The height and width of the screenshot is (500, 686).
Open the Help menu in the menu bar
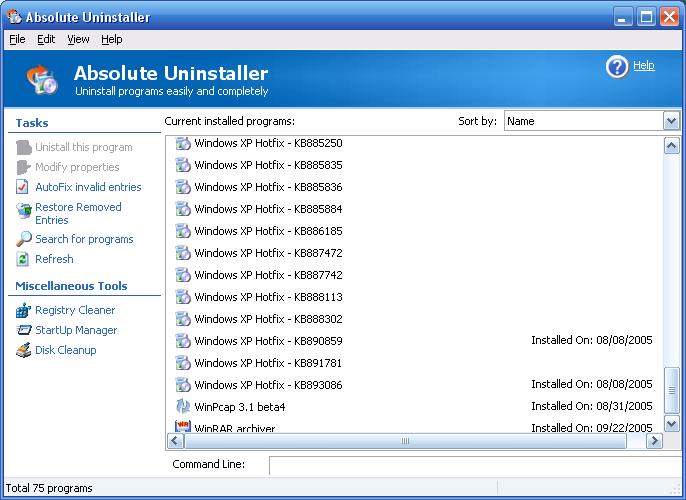pos(112,39)
